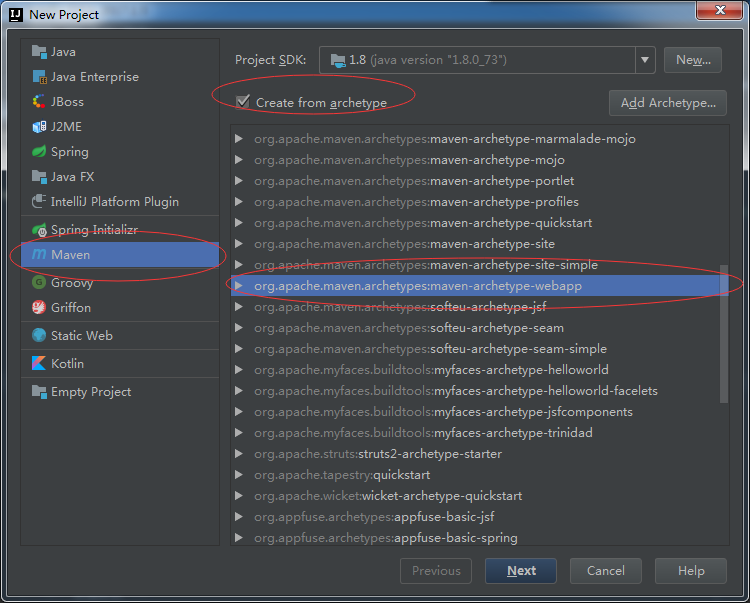Select the JBoss project type

[x=120, y=101]
